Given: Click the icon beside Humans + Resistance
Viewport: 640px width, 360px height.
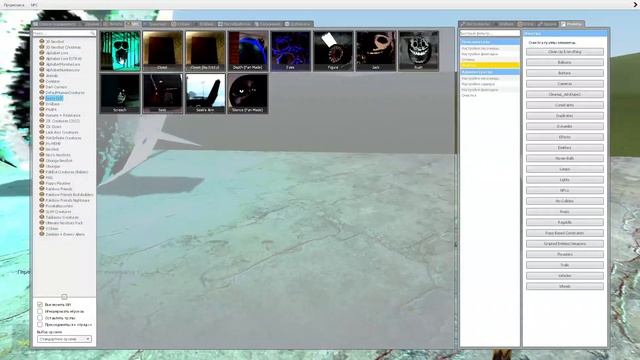Looking at the screenshot, I should click(x=42, y=115).
